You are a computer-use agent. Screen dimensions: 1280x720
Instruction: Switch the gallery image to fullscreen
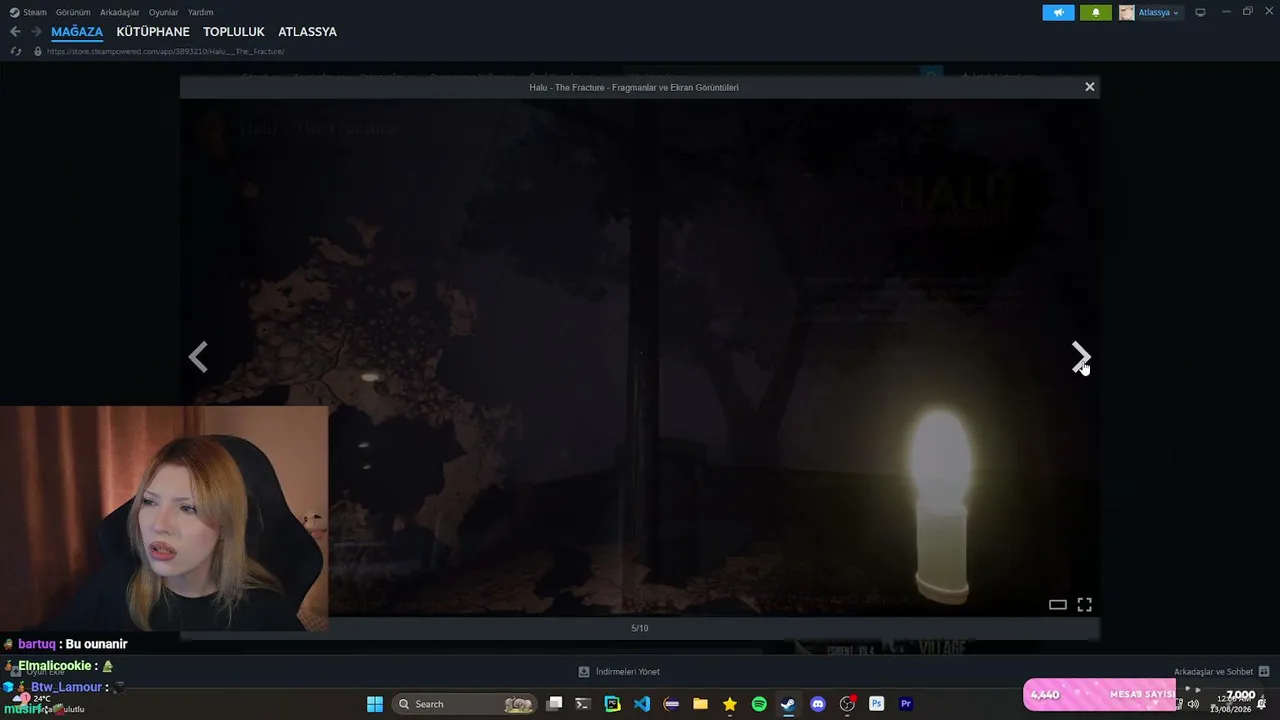point(1084,604)
